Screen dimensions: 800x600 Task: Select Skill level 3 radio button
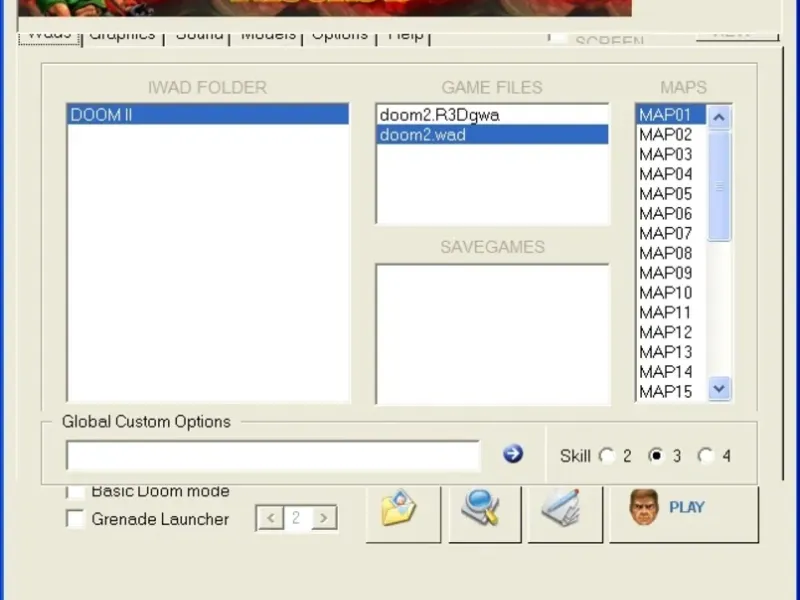656,455
